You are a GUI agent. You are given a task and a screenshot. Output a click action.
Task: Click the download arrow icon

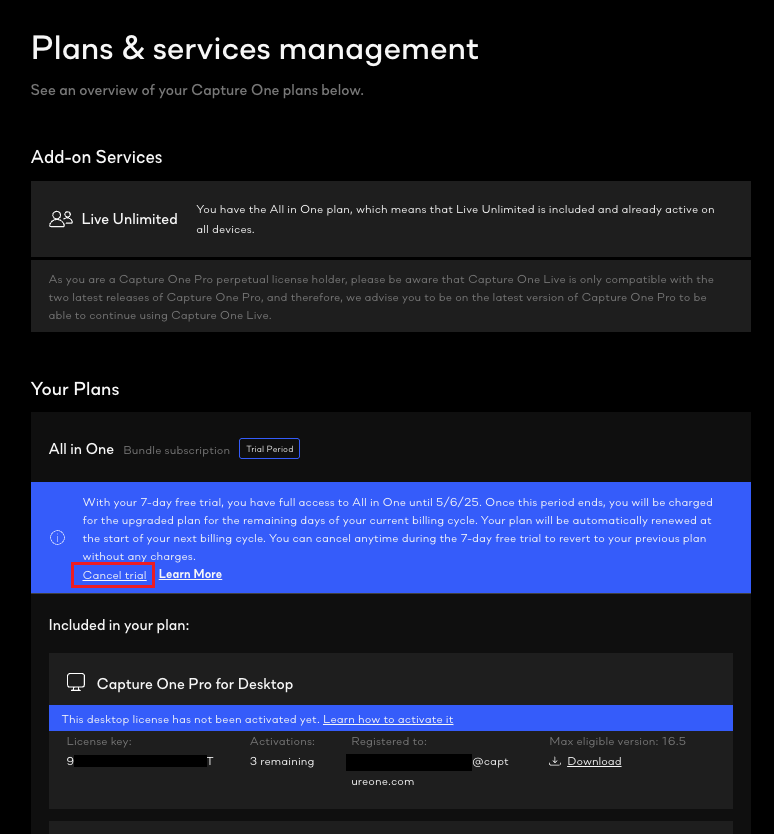(555, 762)
